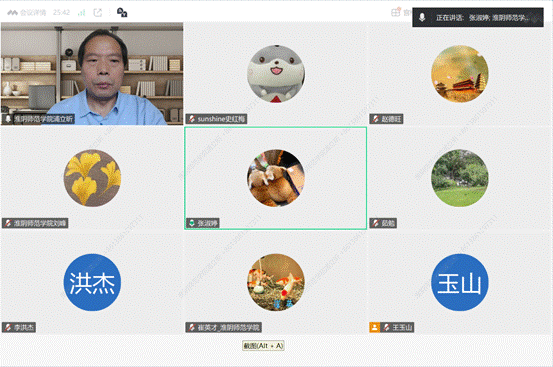Select the live video tile of the man

click(x=92, y=74)
